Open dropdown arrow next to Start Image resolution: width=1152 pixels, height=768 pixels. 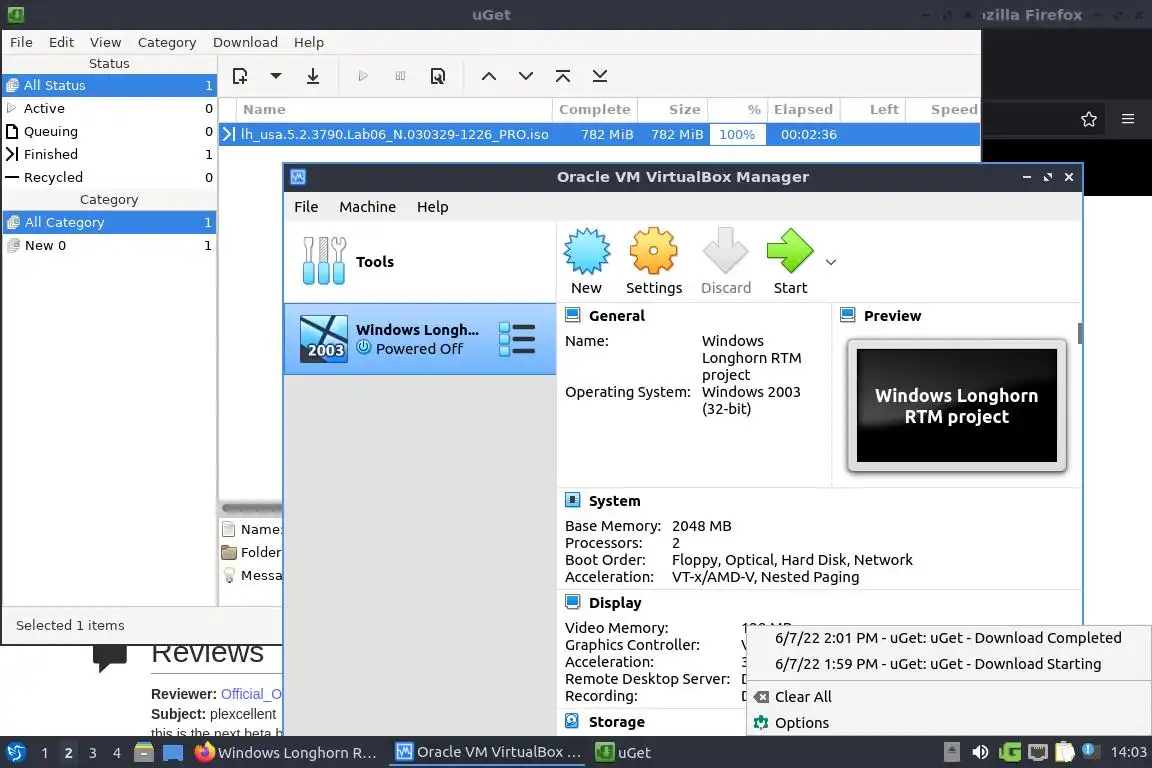pyautogui.click(x=831, y=262)
